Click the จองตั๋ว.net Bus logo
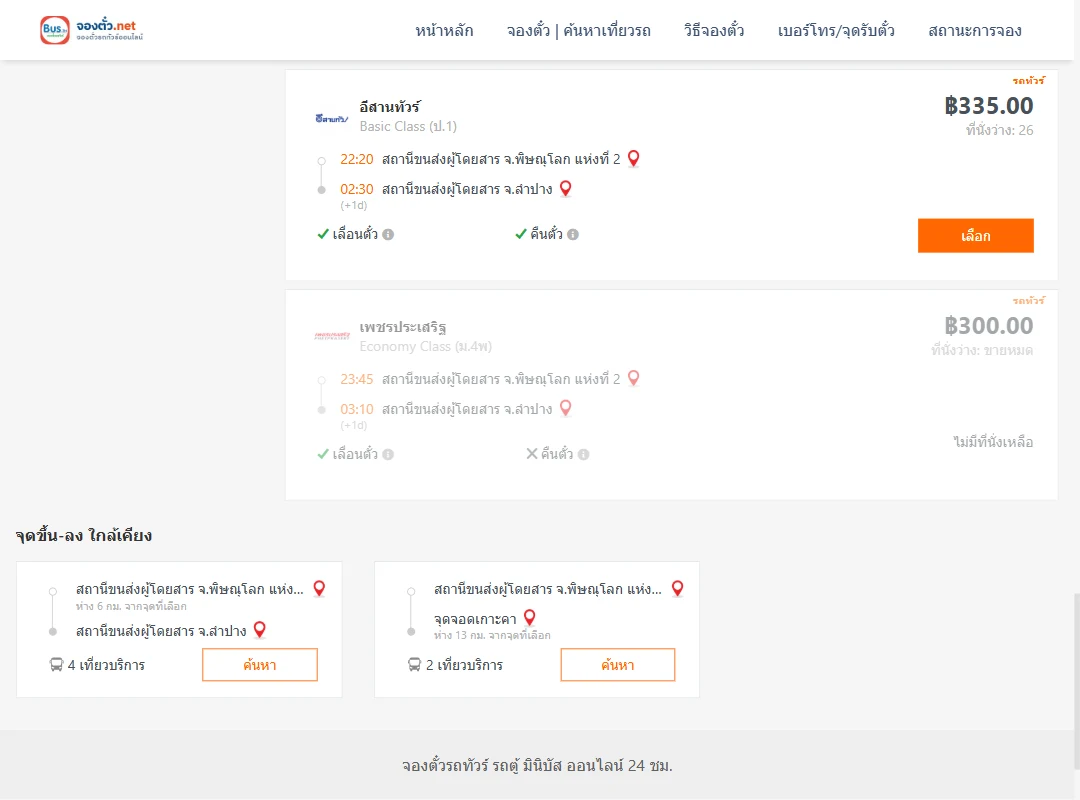Viewport: 1080px width, 800px height. pyautogui.click(x=92, y=30)
